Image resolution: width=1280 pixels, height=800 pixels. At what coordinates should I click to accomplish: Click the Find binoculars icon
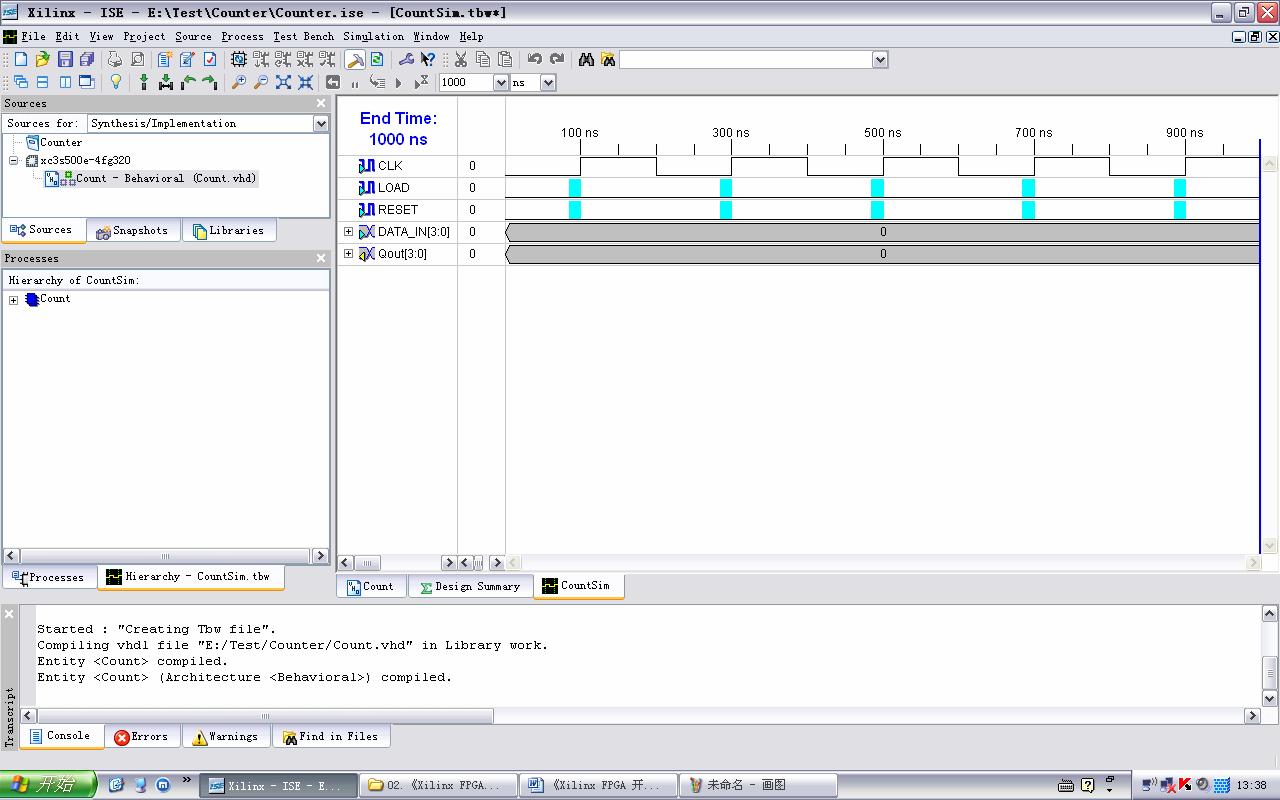(x=586, y=59)
